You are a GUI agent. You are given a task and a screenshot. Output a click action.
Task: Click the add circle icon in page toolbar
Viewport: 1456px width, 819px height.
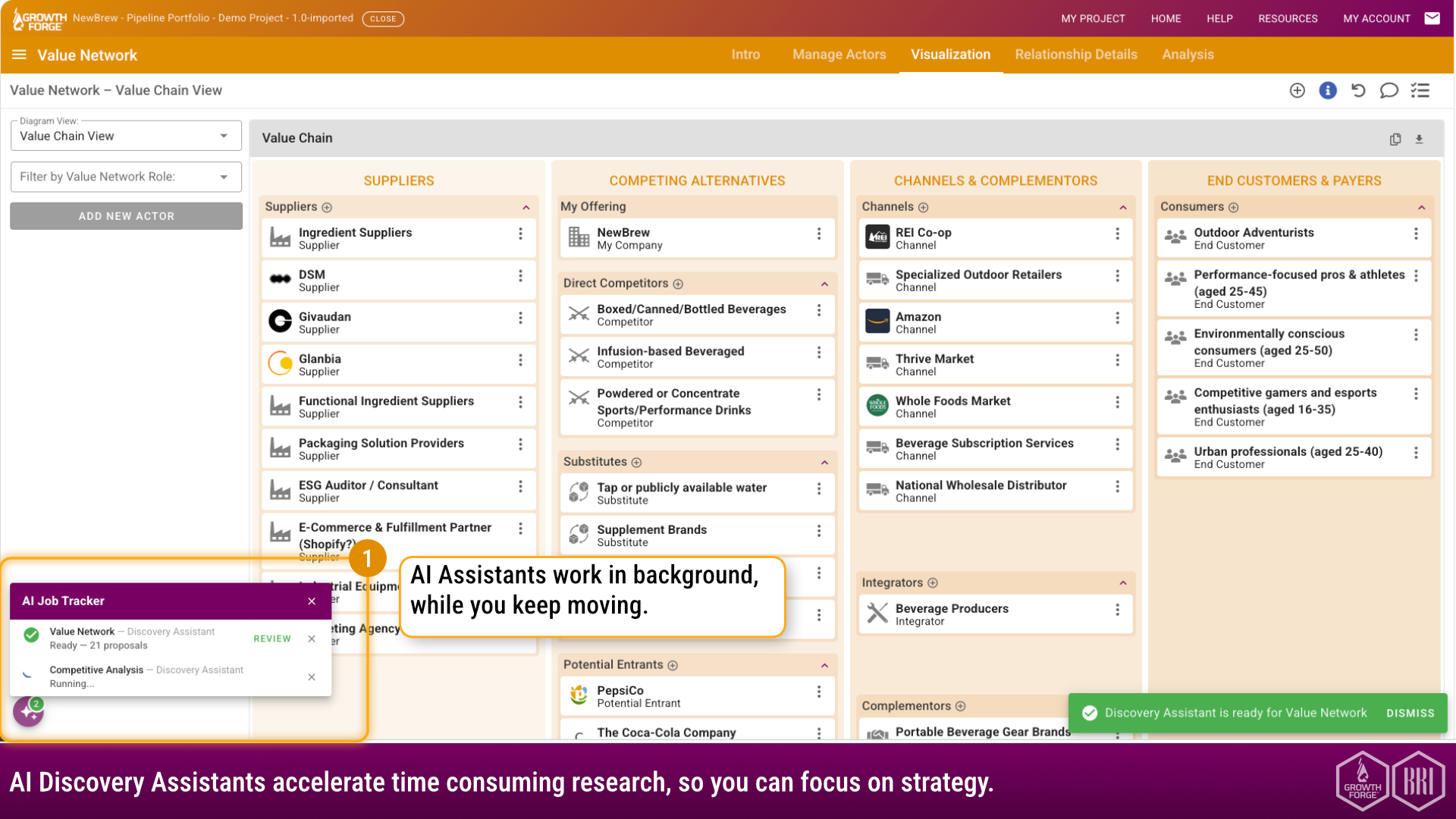[x=1298, y=91]
